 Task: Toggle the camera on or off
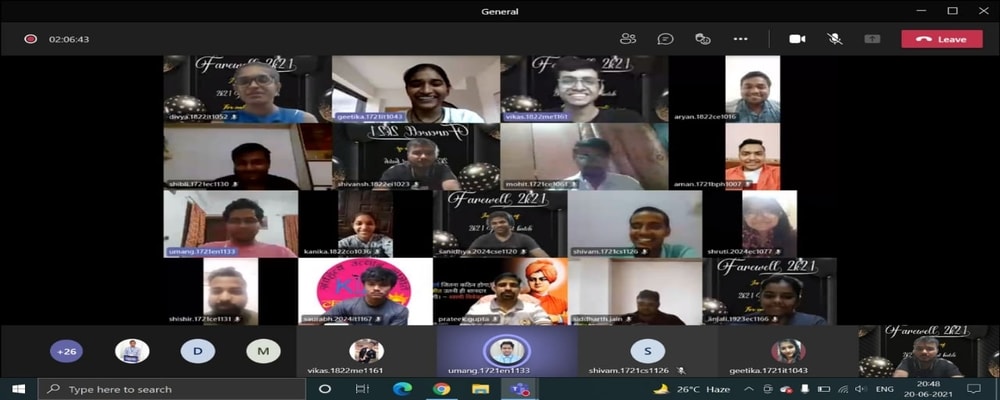(x=797, y=39)
